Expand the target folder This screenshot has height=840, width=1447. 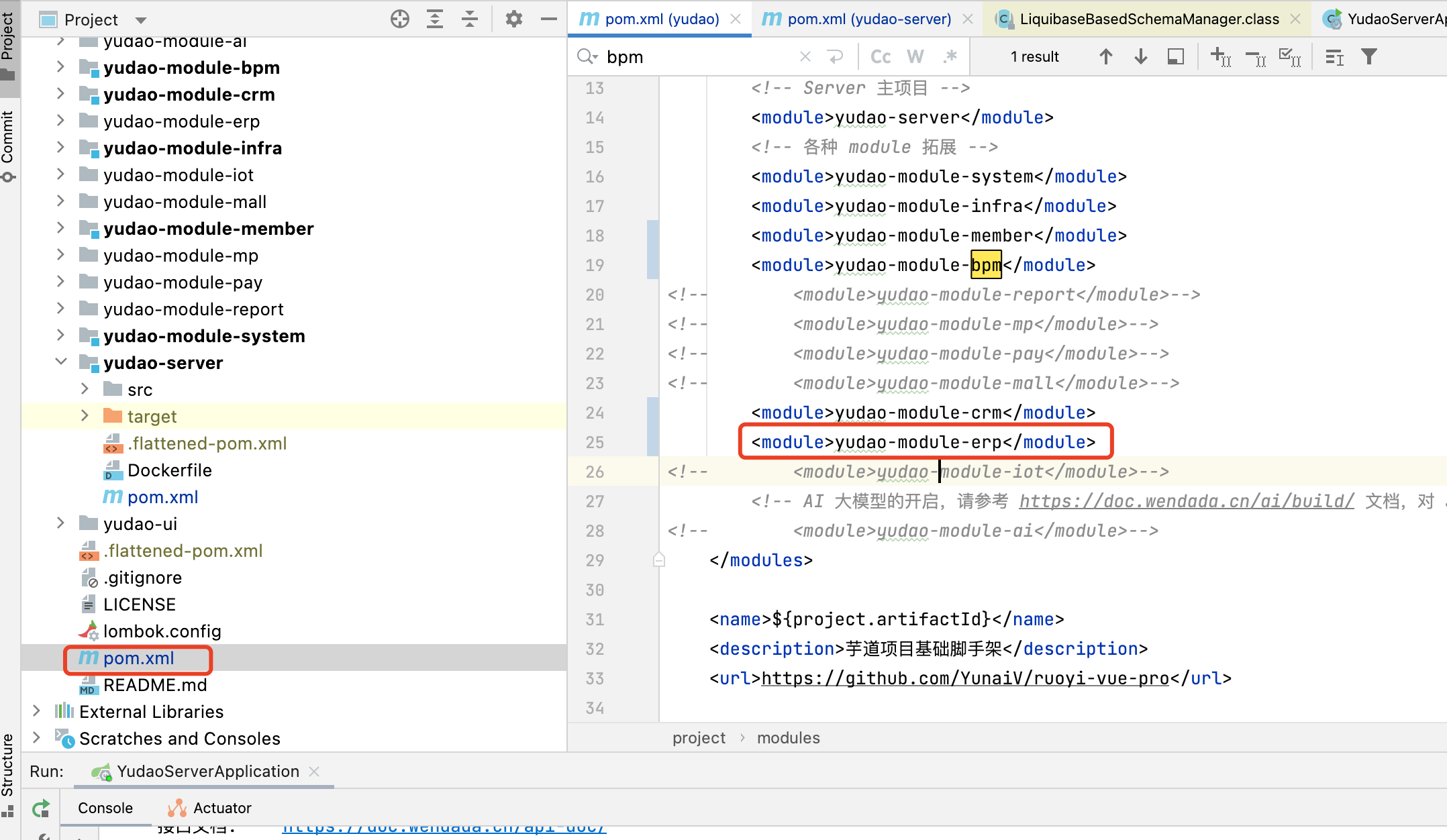click(85, 416)
